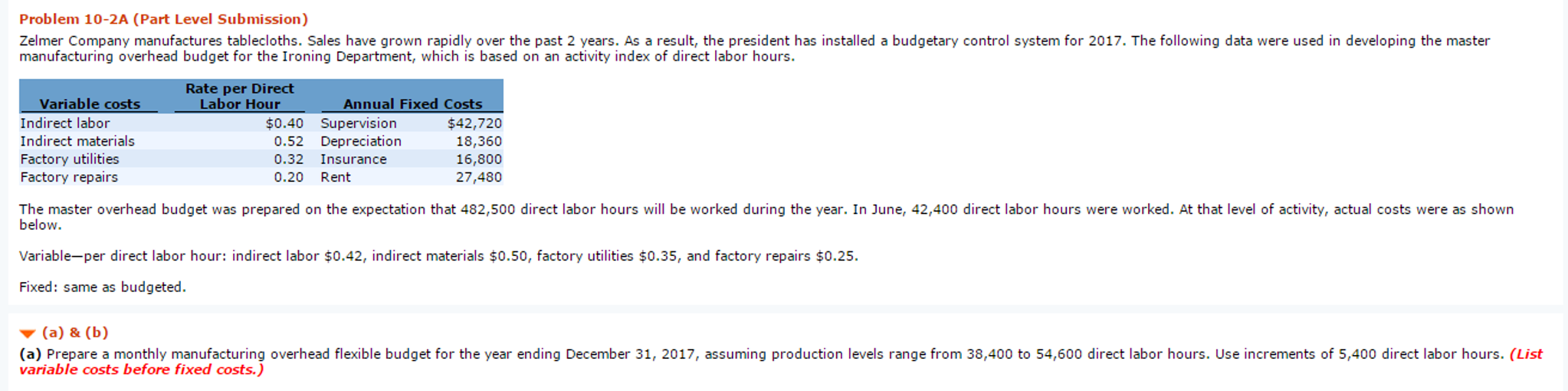1568x391 pixels.
Task: Collapse the (a) & (b) section triangle
Action: [28, 333]
